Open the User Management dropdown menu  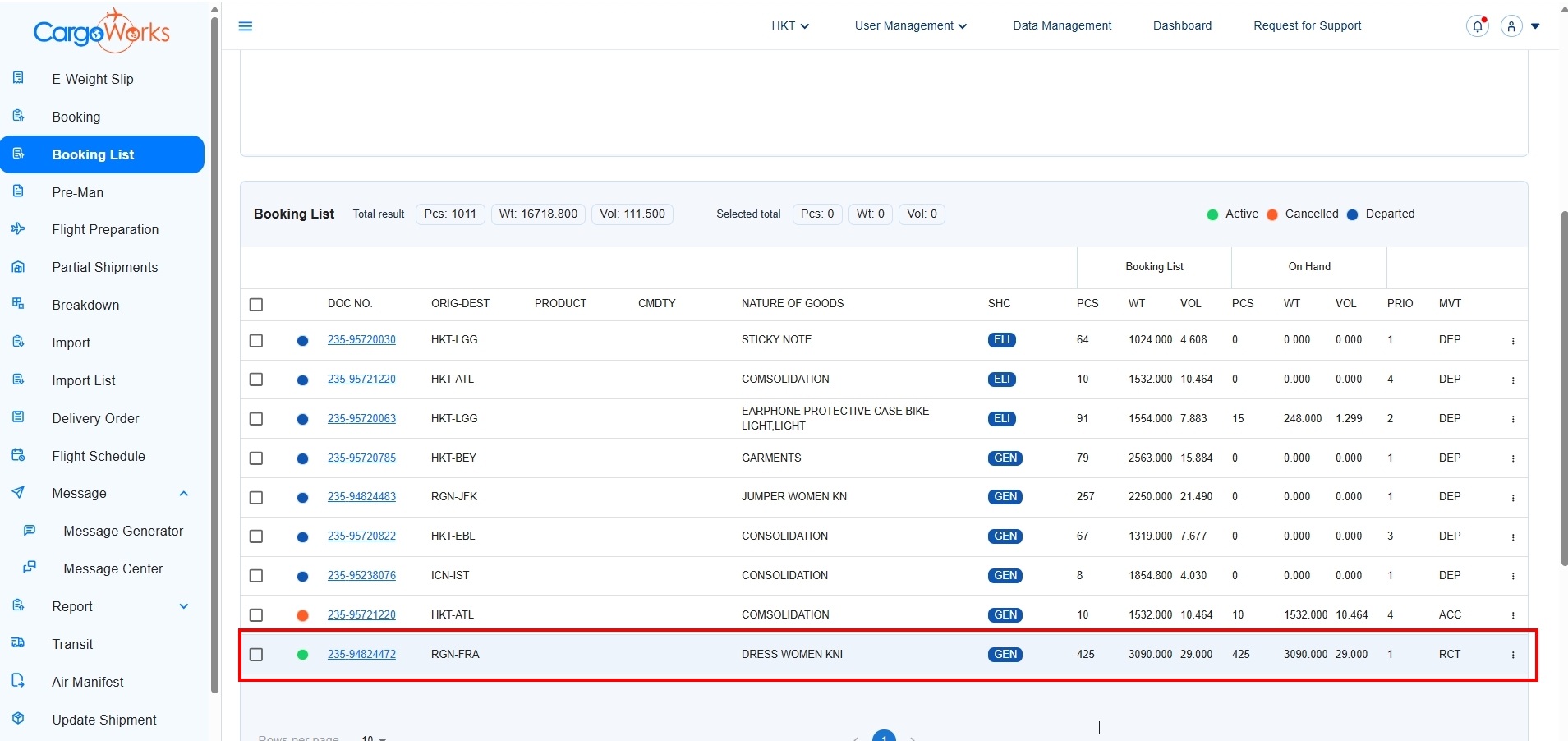pos(910,26)
